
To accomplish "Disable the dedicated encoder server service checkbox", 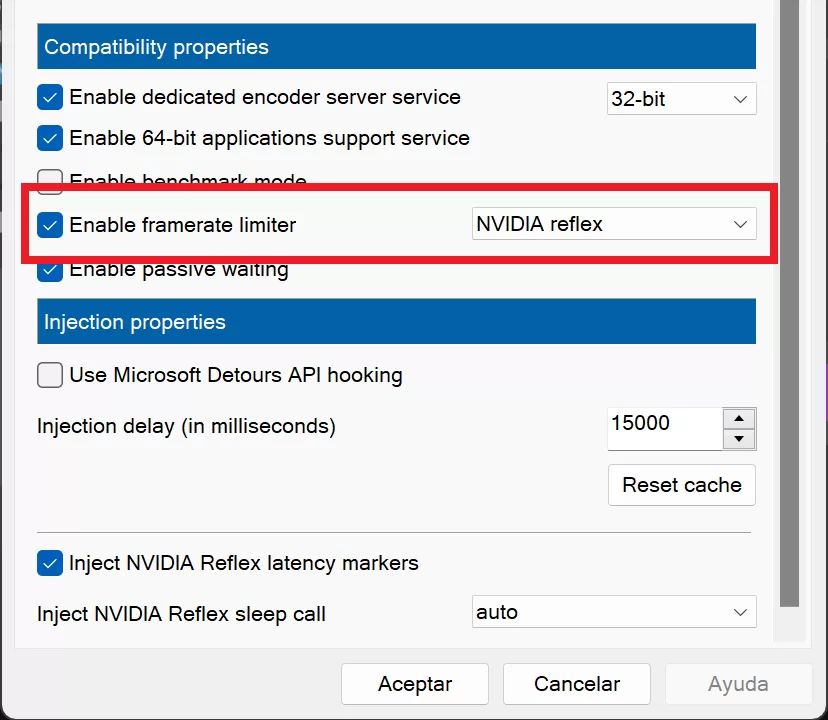I will [50, 98].
